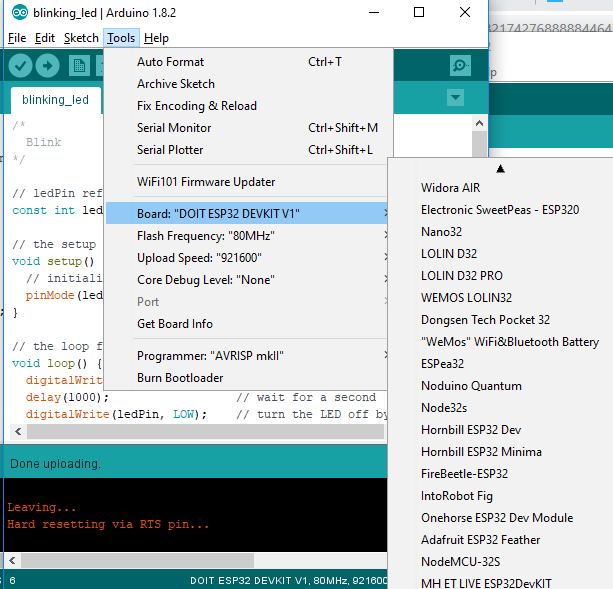The image size is (613, 589).
Task: Click the Upload arrow button
Action: [47, 65]
